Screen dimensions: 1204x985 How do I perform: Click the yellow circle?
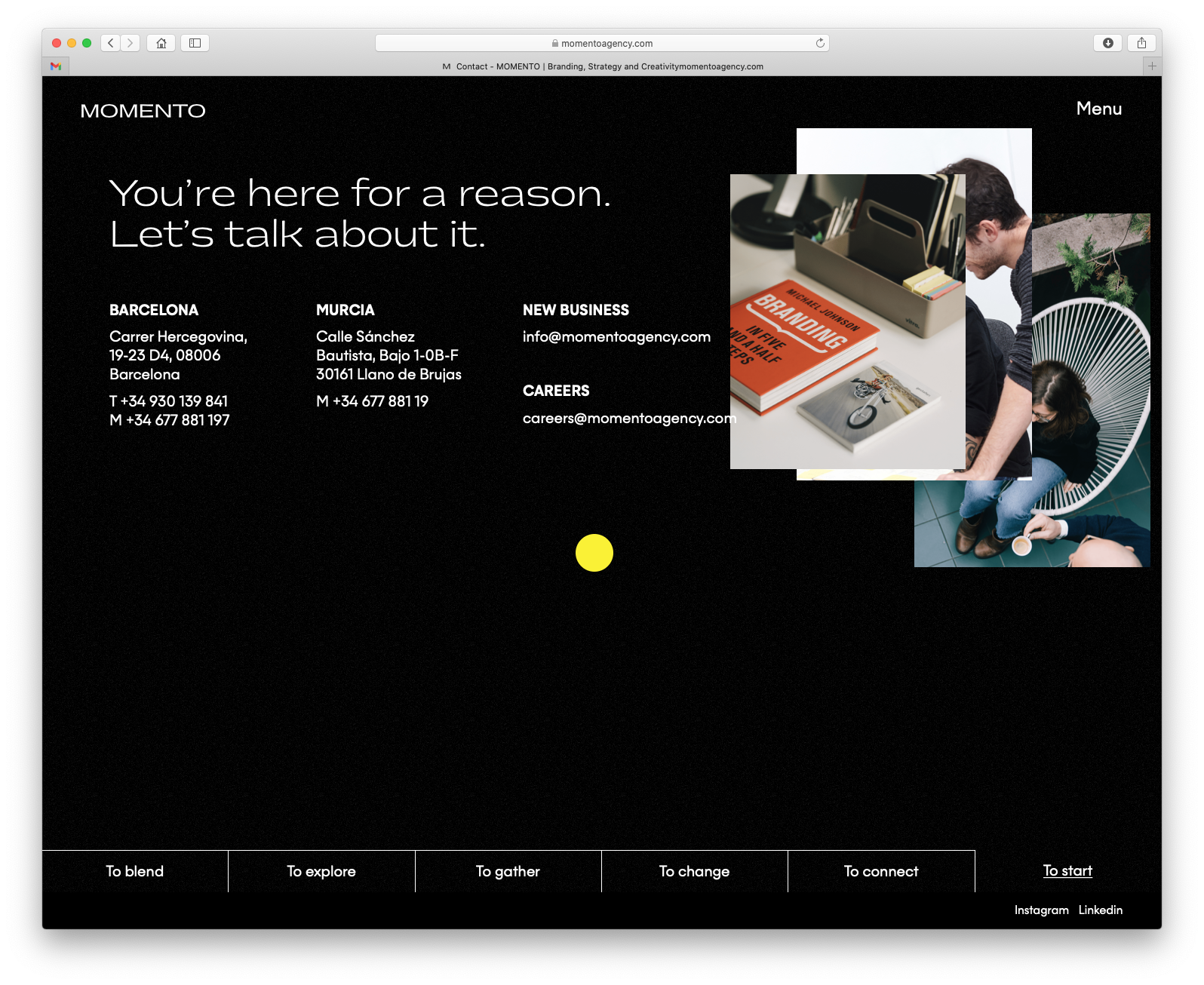point(594,553)
